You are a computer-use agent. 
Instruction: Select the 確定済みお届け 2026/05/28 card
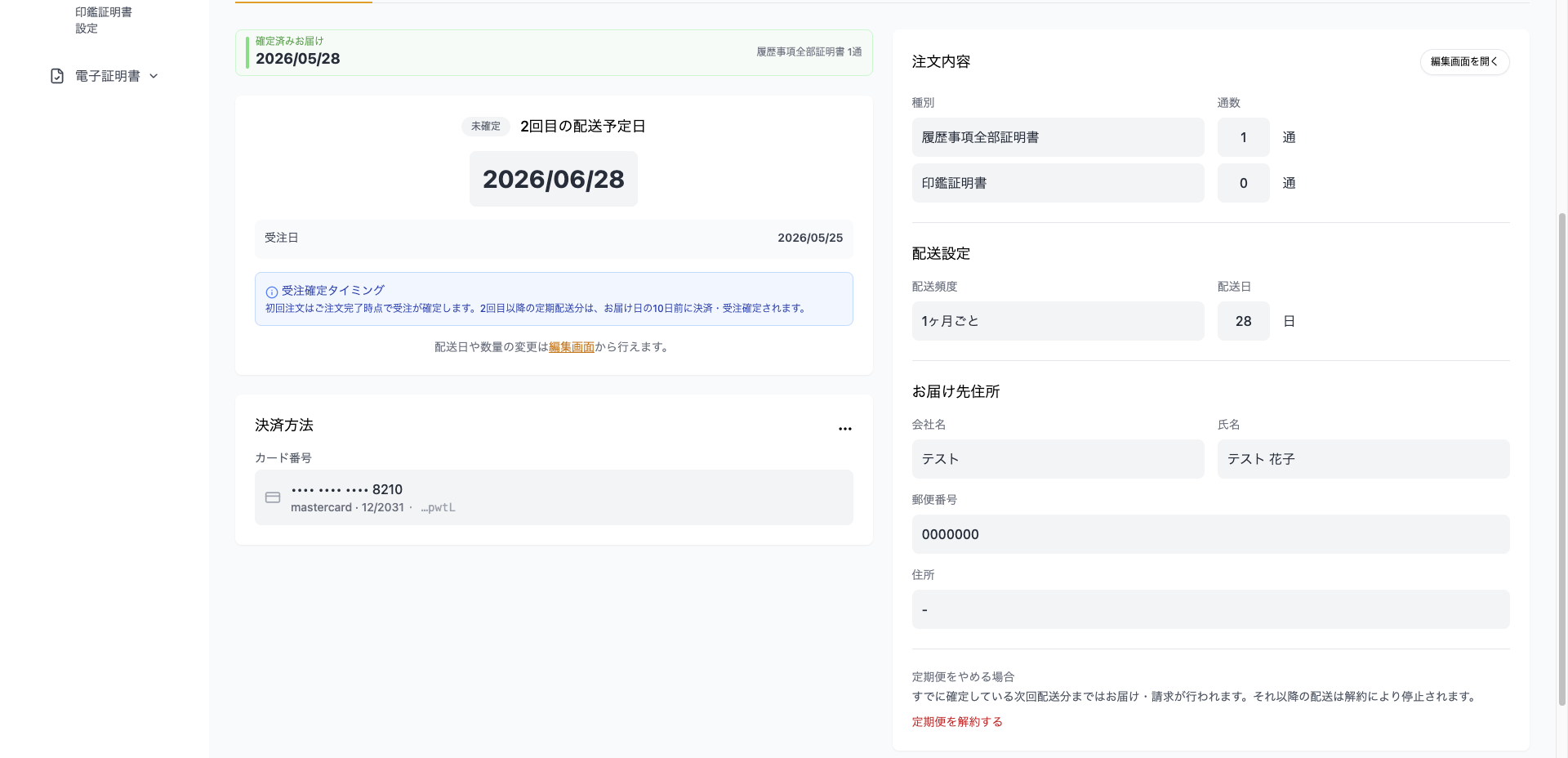[x=554, y=52]
